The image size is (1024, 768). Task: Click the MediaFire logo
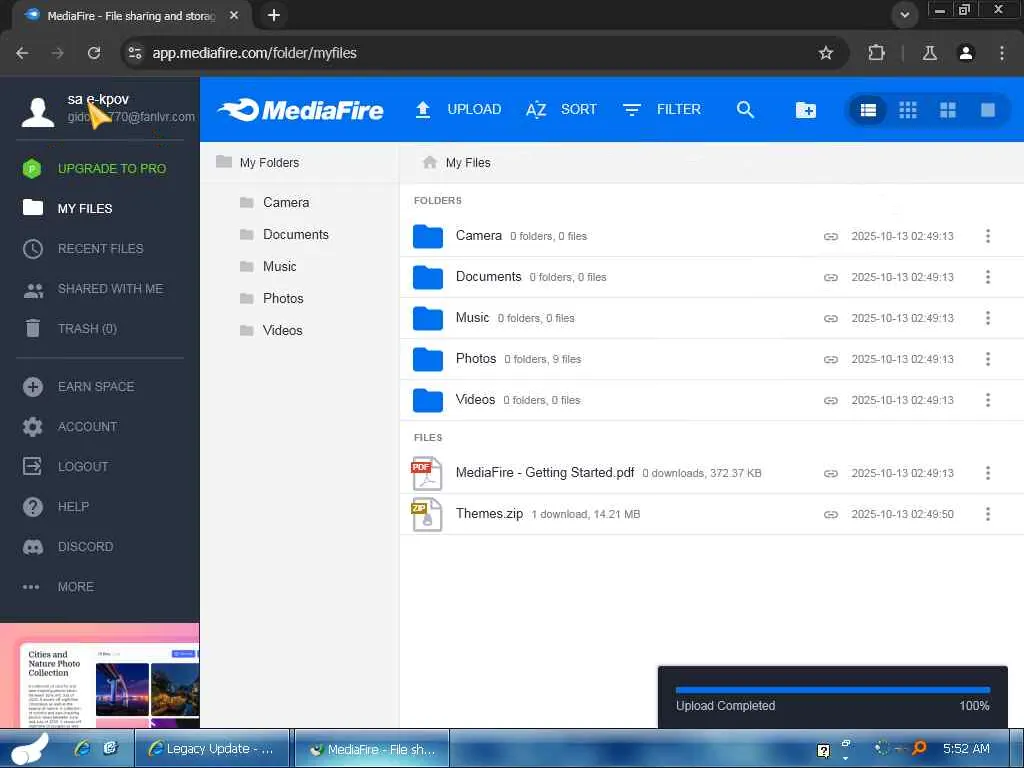pyautogui.click(x=300, y=110)
